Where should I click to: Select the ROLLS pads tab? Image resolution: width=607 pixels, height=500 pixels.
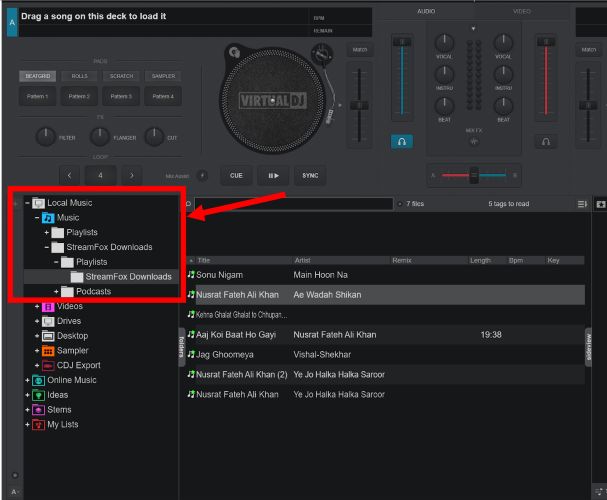pyautogui.click(x=79, y=76)
